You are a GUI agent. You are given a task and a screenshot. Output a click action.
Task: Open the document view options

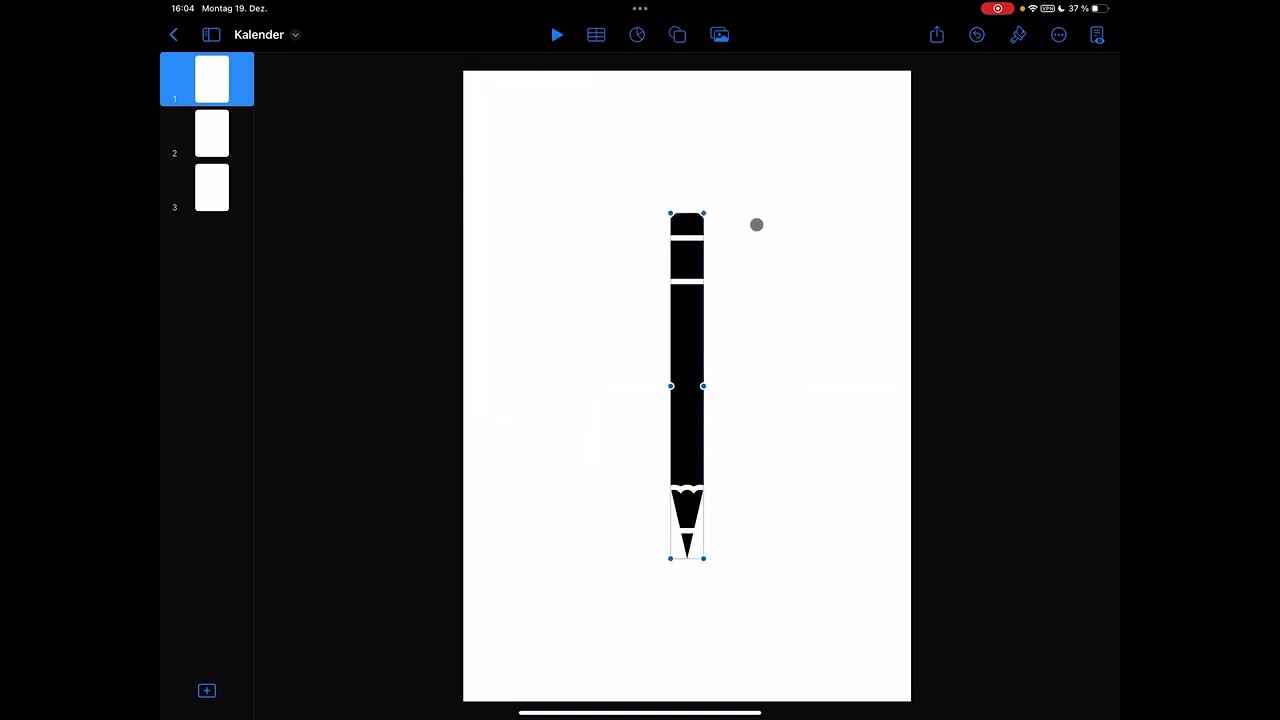point(1097,35)
